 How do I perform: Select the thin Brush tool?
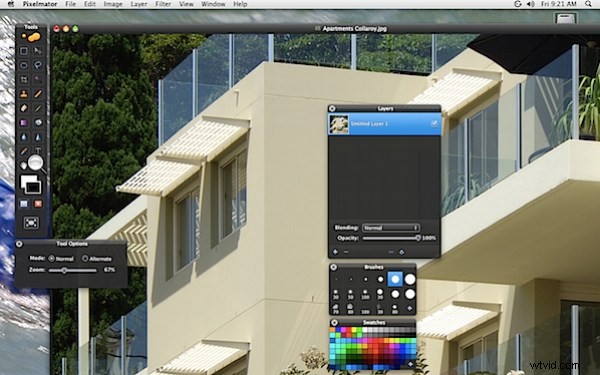pos(38,108)
